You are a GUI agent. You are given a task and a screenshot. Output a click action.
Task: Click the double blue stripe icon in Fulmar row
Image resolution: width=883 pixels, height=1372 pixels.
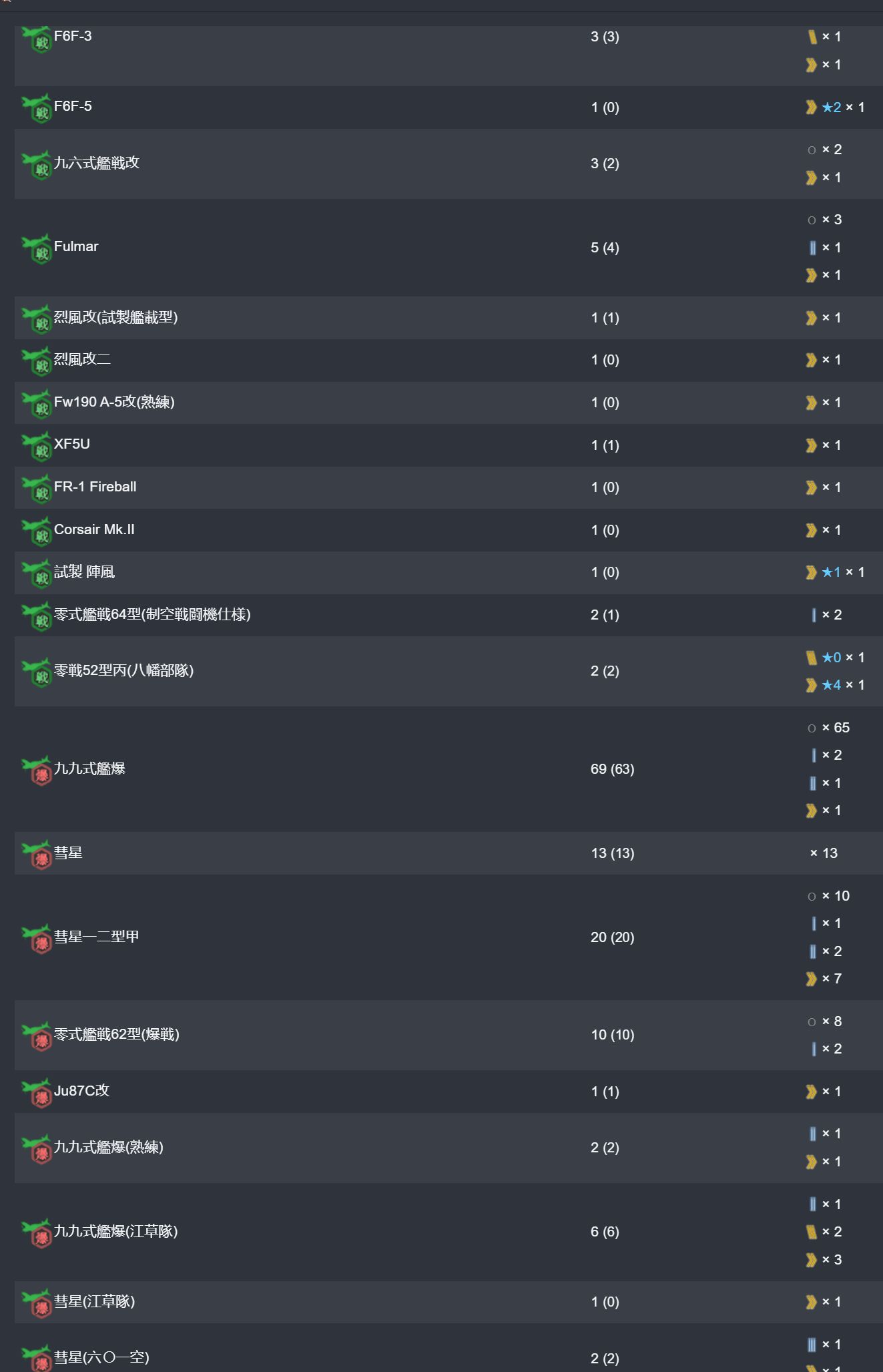click(812, 248)
